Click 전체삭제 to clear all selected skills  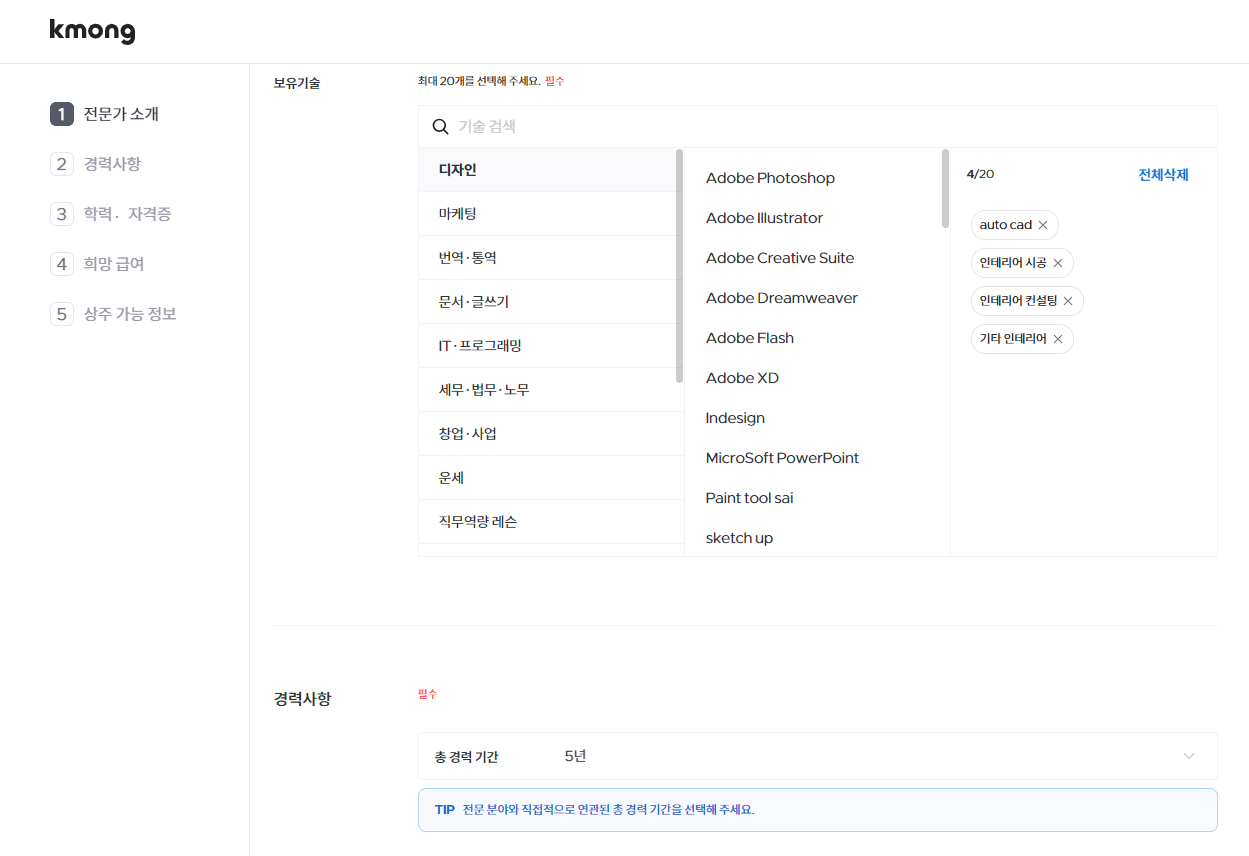1163,174
